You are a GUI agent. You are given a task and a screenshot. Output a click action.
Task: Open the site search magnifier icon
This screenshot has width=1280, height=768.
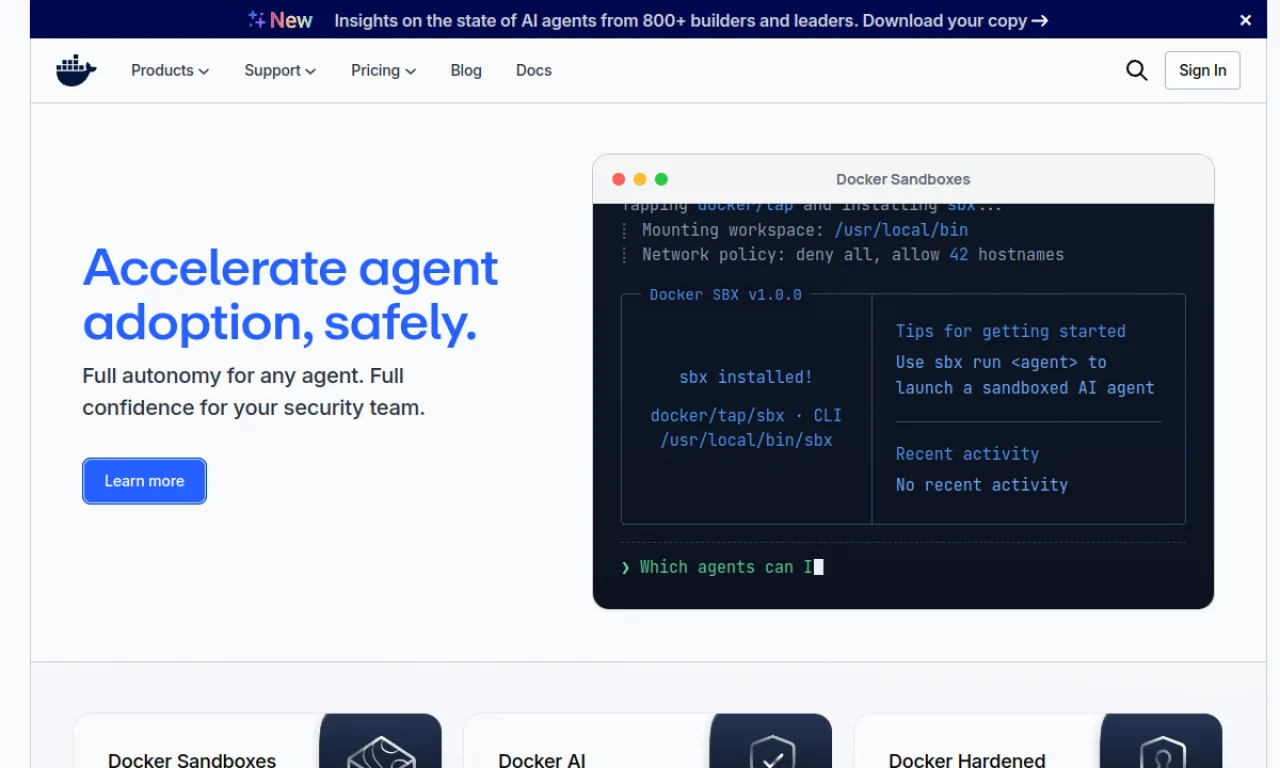click(x=1137, y=70)
